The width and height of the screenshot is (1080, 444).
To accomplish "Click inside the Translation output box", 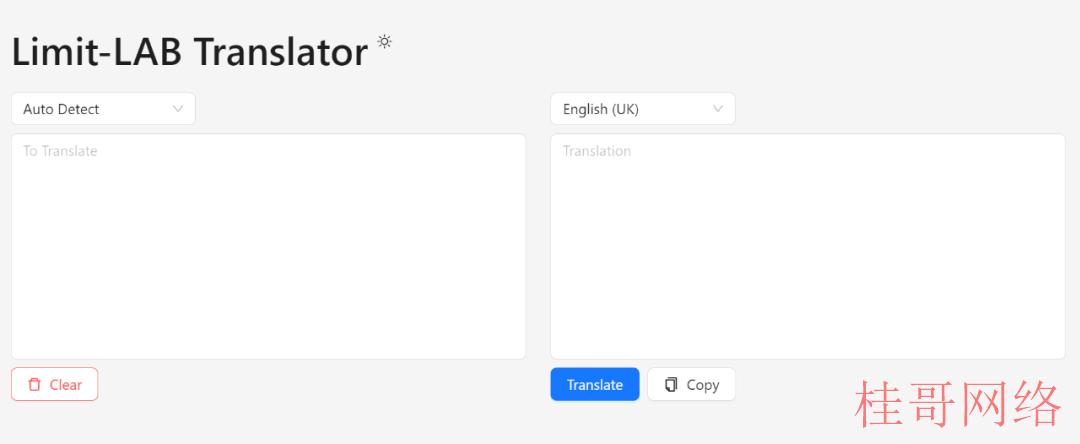I will 808,246.
